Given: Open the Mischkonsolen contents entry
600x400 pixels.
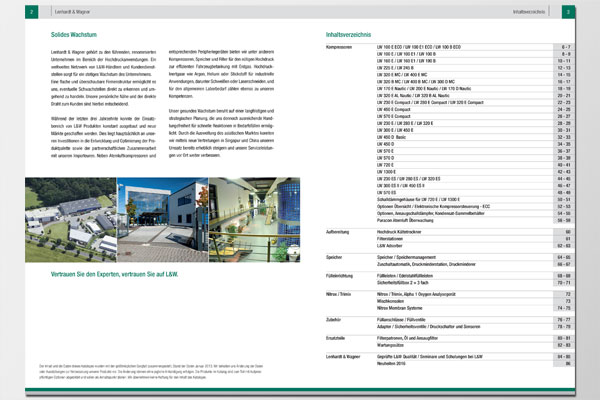Looking at the screenshot, I should (x=393, y=301).
